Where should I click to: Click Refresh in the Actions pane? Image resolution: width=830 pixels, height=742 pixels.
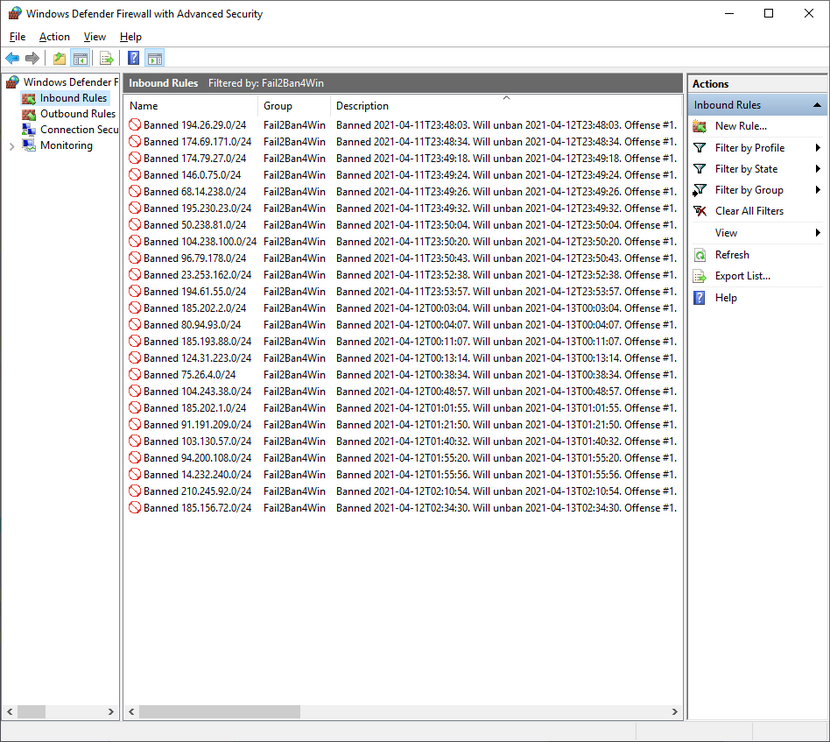click(x=732, y=255)
